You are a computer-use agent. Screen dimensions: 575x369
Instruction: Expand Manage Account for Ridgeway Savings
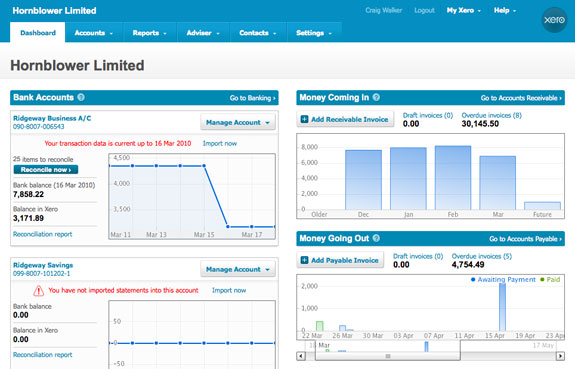(x=238, y=269)
